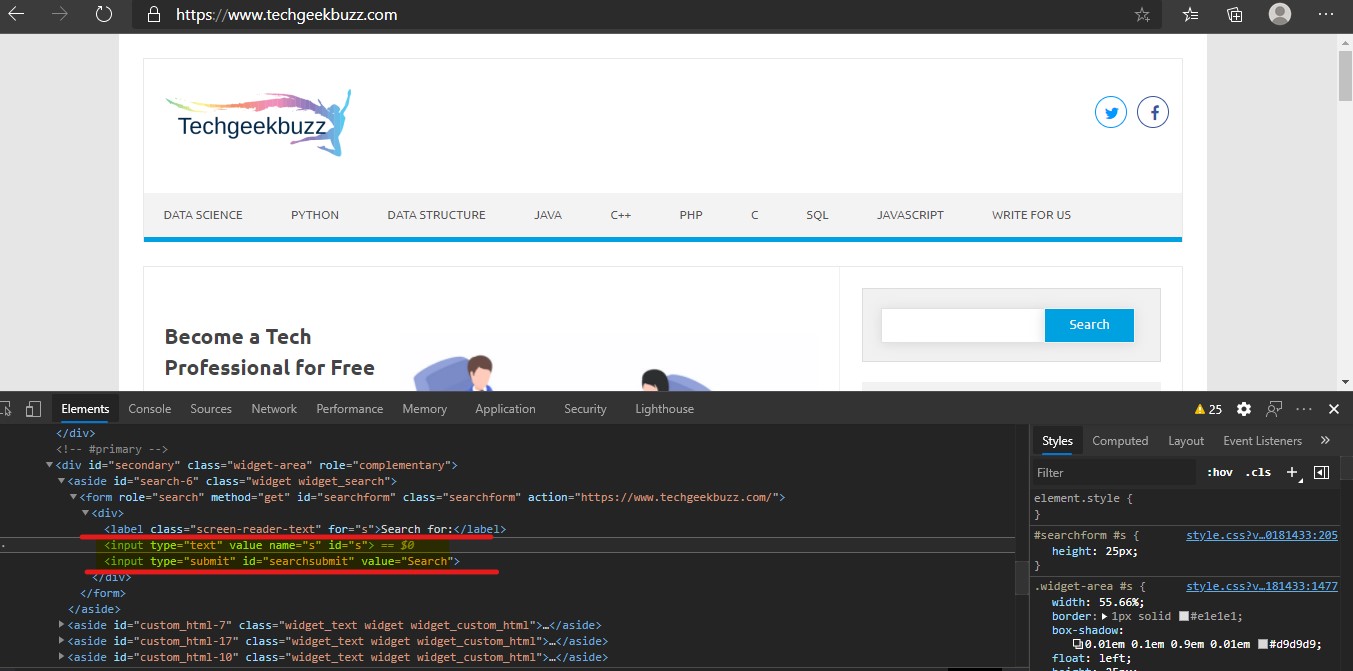
Task: Click the blue Search button
Action: click(1089, 325)
